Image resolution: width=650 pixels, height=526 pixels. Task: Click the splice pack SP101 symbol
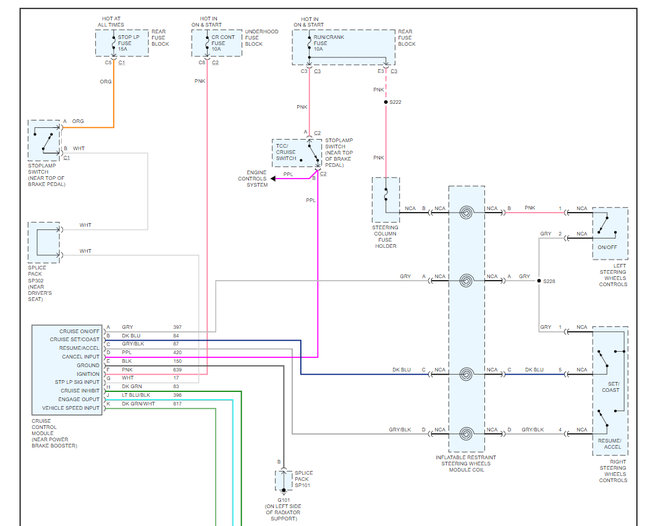pyautogui.click(x=284, y=481)
